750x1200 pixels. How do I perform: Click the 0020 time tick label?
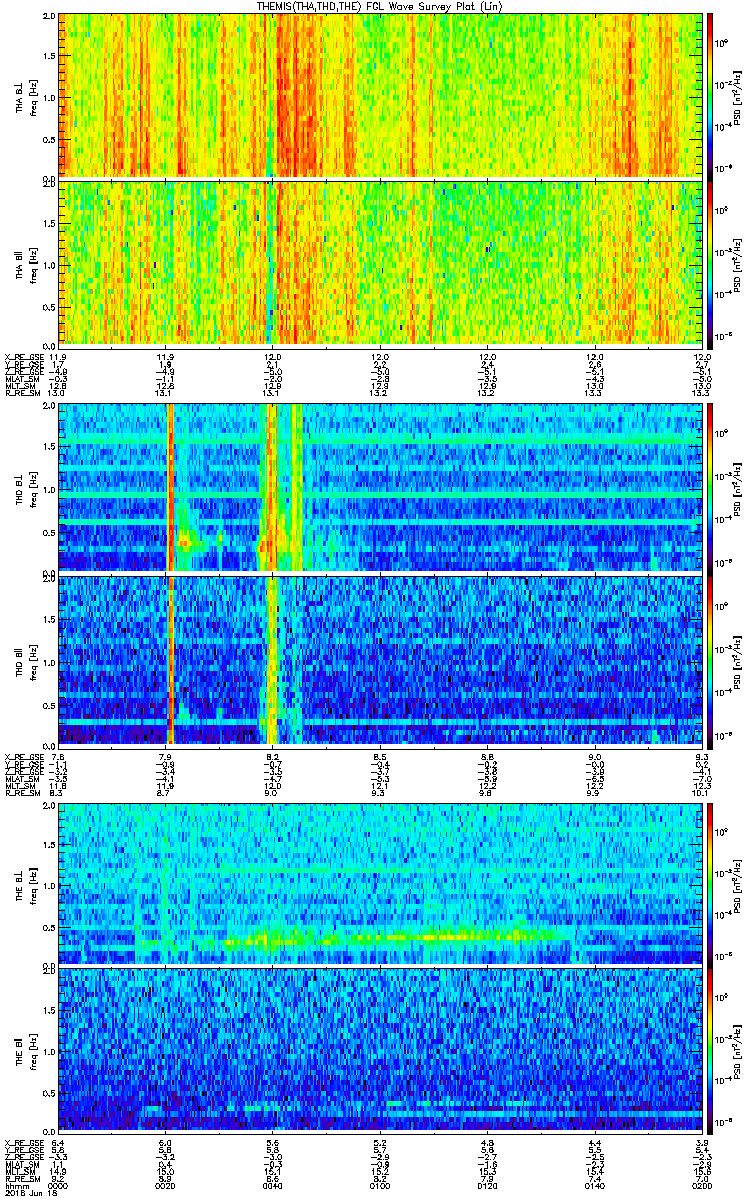(x=165, y=1185)
